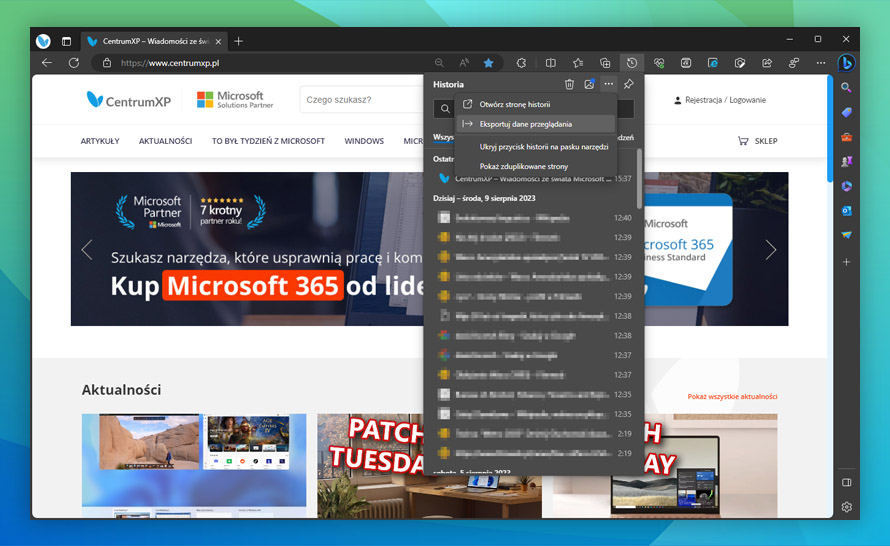The height and width of the screenshot is (546, 890).
Task: Open the Favorites list icon
Action: point(578,63)
